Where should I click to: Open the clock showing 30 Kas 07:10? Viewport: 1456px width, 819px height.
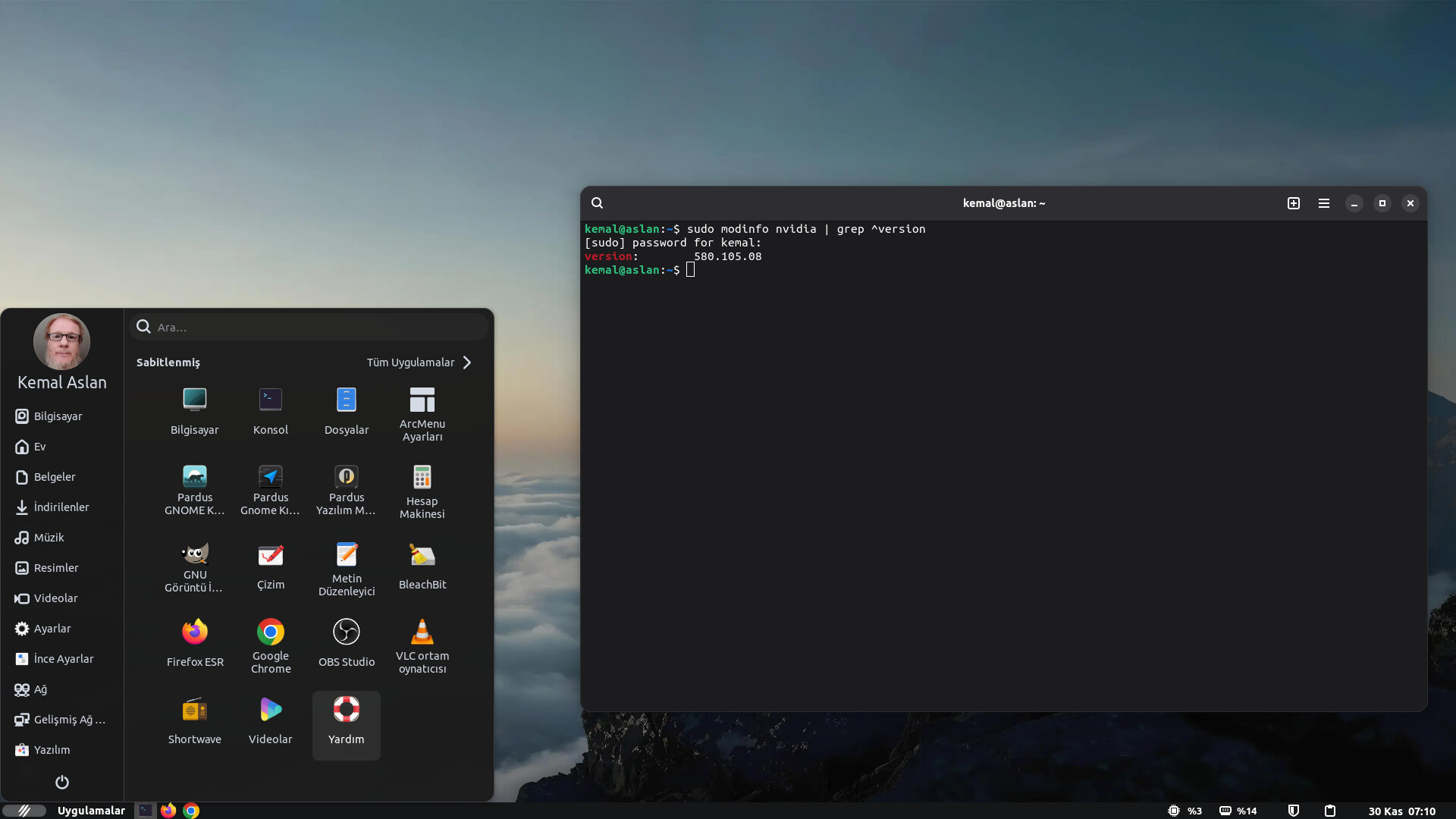[1401, 811]
